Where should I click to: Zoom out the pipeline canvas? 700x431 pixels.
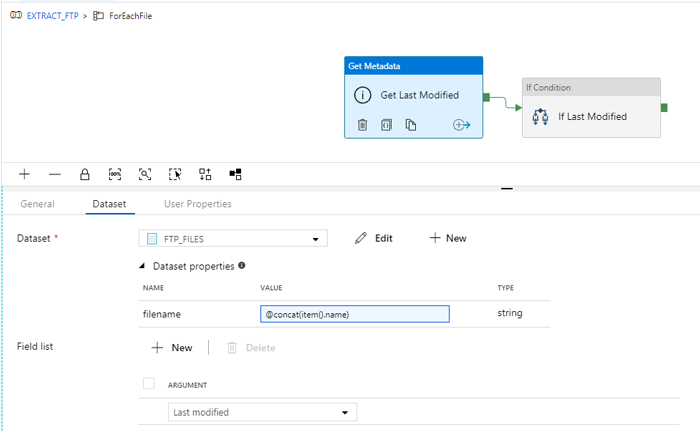tap(54, 174)
